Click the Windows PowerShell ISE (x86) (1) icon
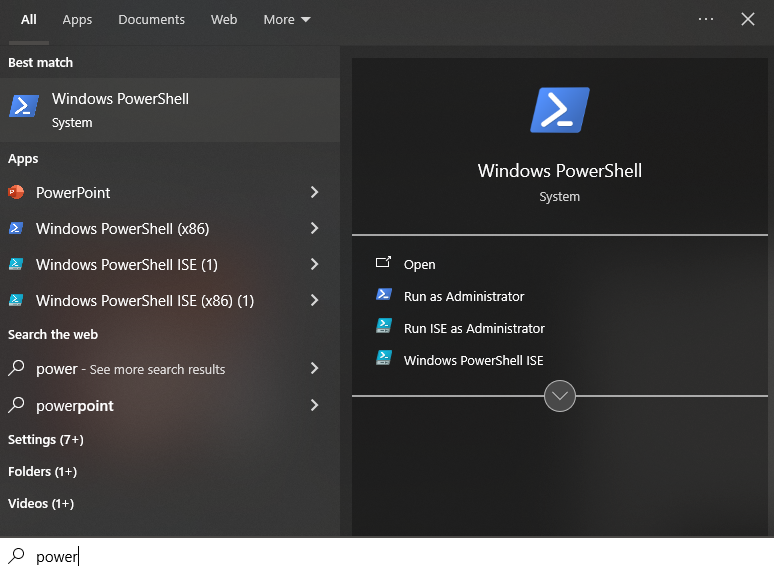 point(16,300)
